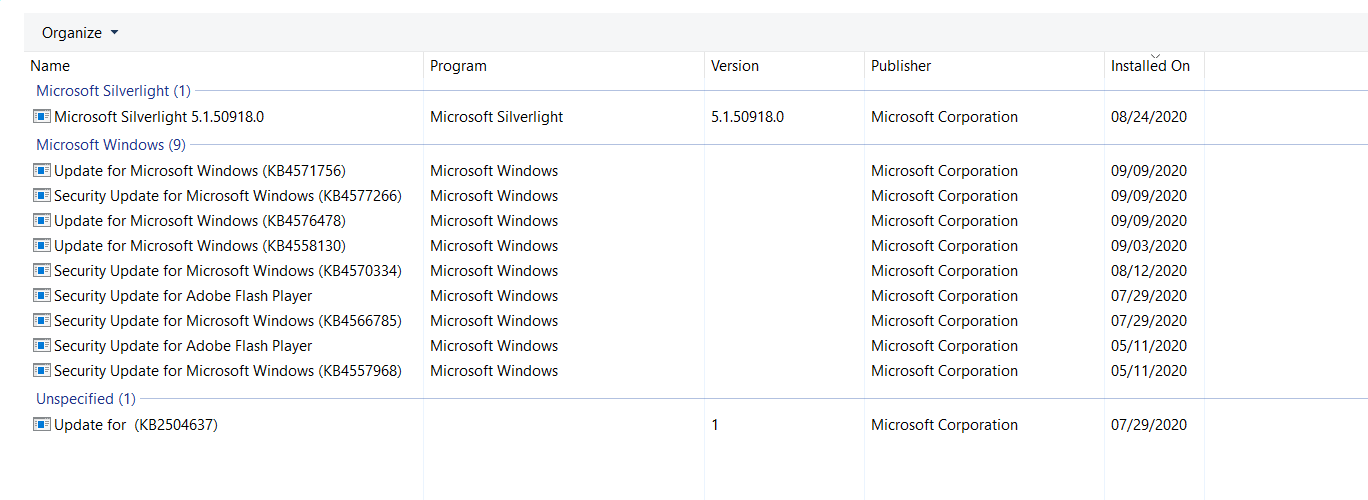This screenshot has width=1368, height=500.
Task: Click the icon of security update KB4566785
Action: point(42,321)
